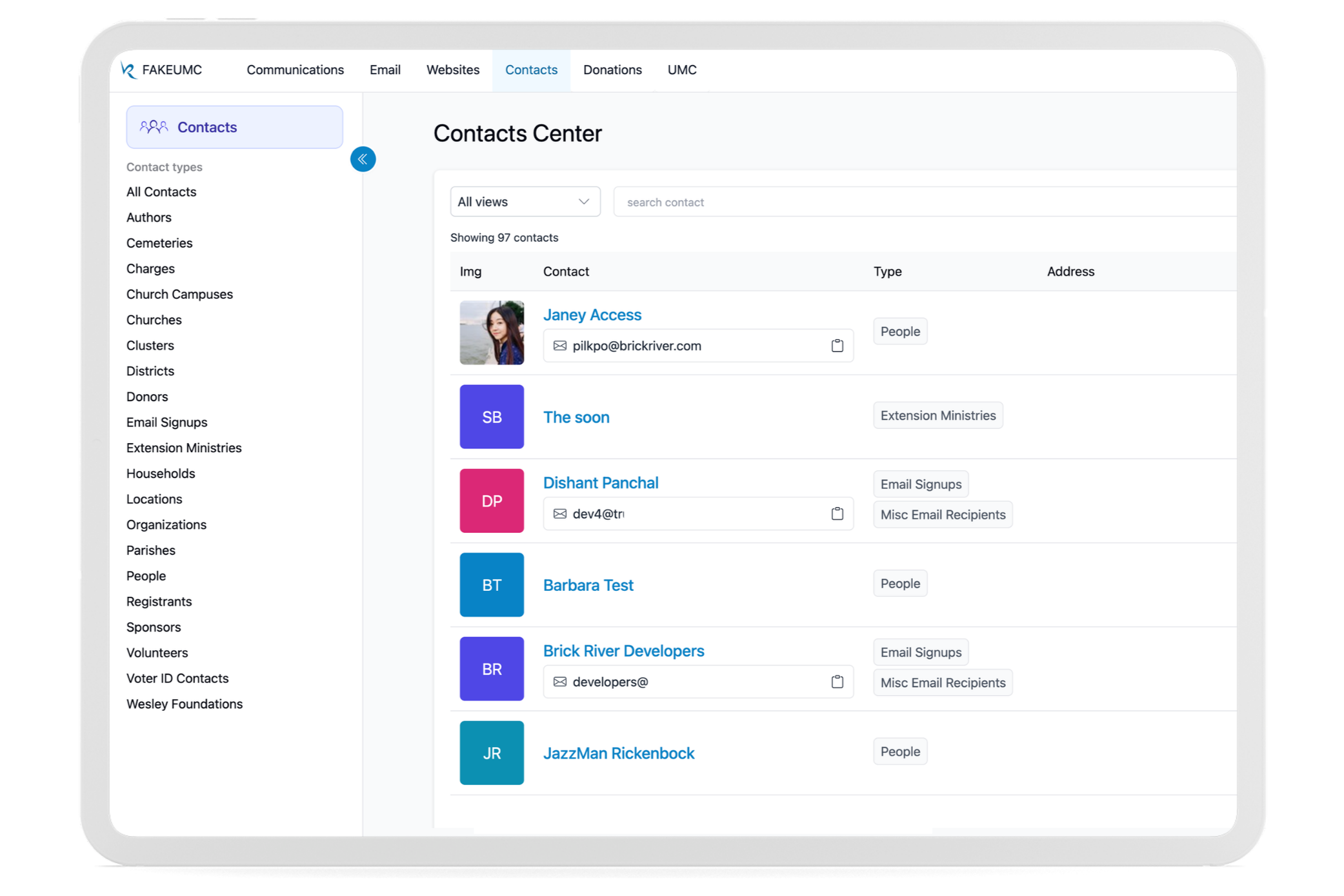
Task: Open Janey Access contact link
Action: click(x=592, y=315)
